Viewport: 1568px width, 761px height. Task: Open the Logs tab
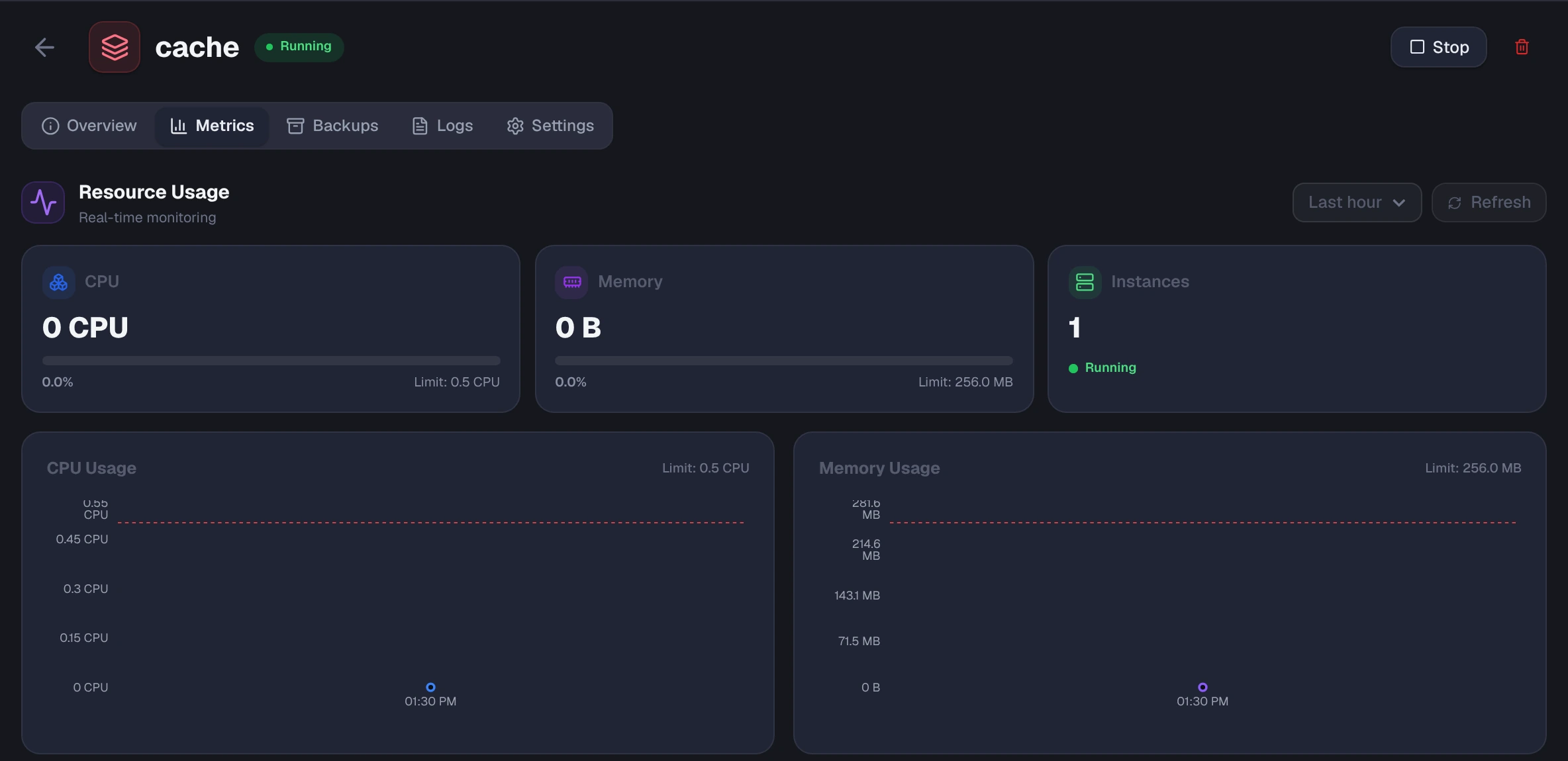pyautogui.click(x=442, y=126)
